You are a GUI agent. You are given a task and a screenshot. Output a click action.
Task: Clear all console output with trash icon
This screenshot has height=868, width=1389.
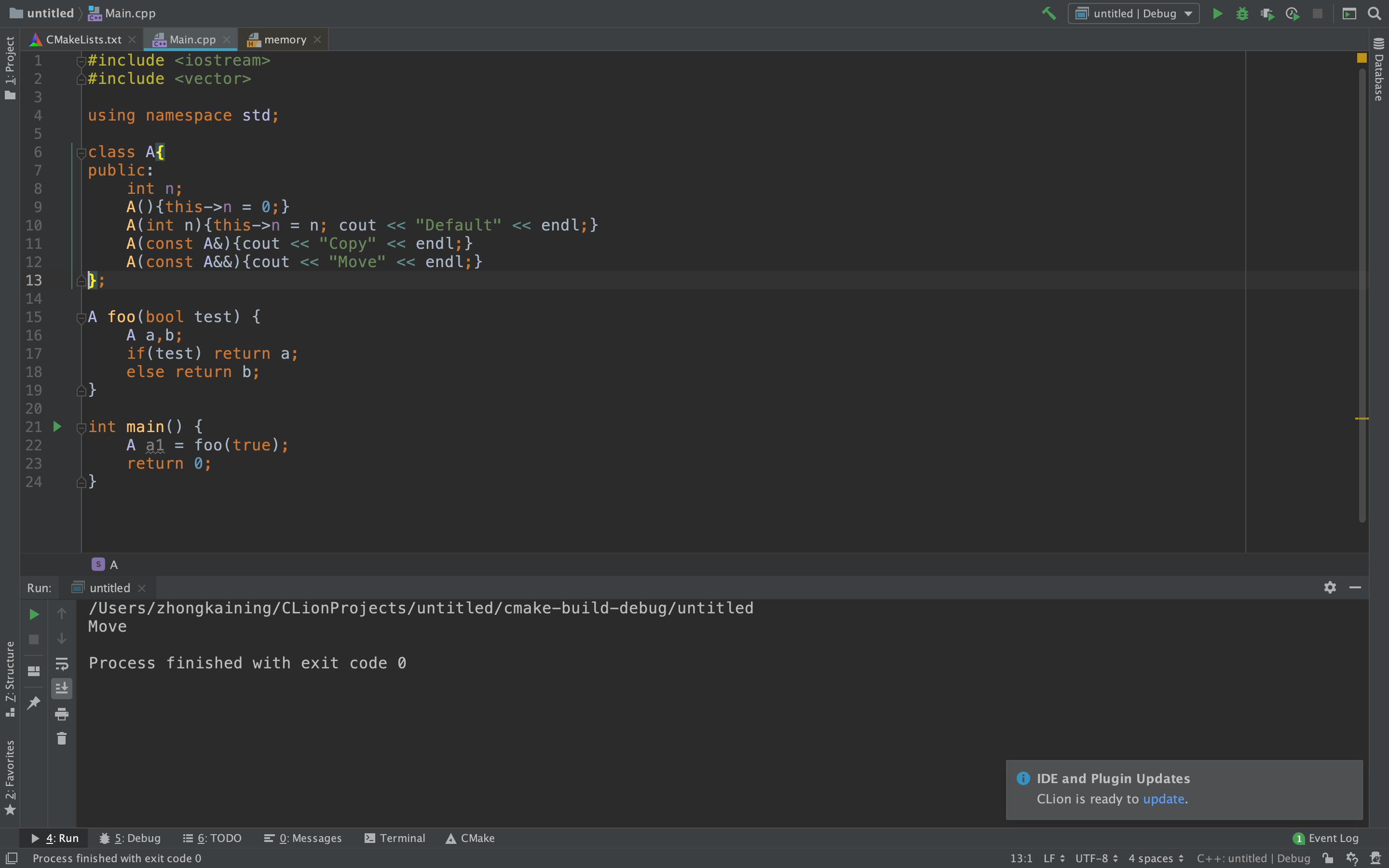(x=61, y=738)
